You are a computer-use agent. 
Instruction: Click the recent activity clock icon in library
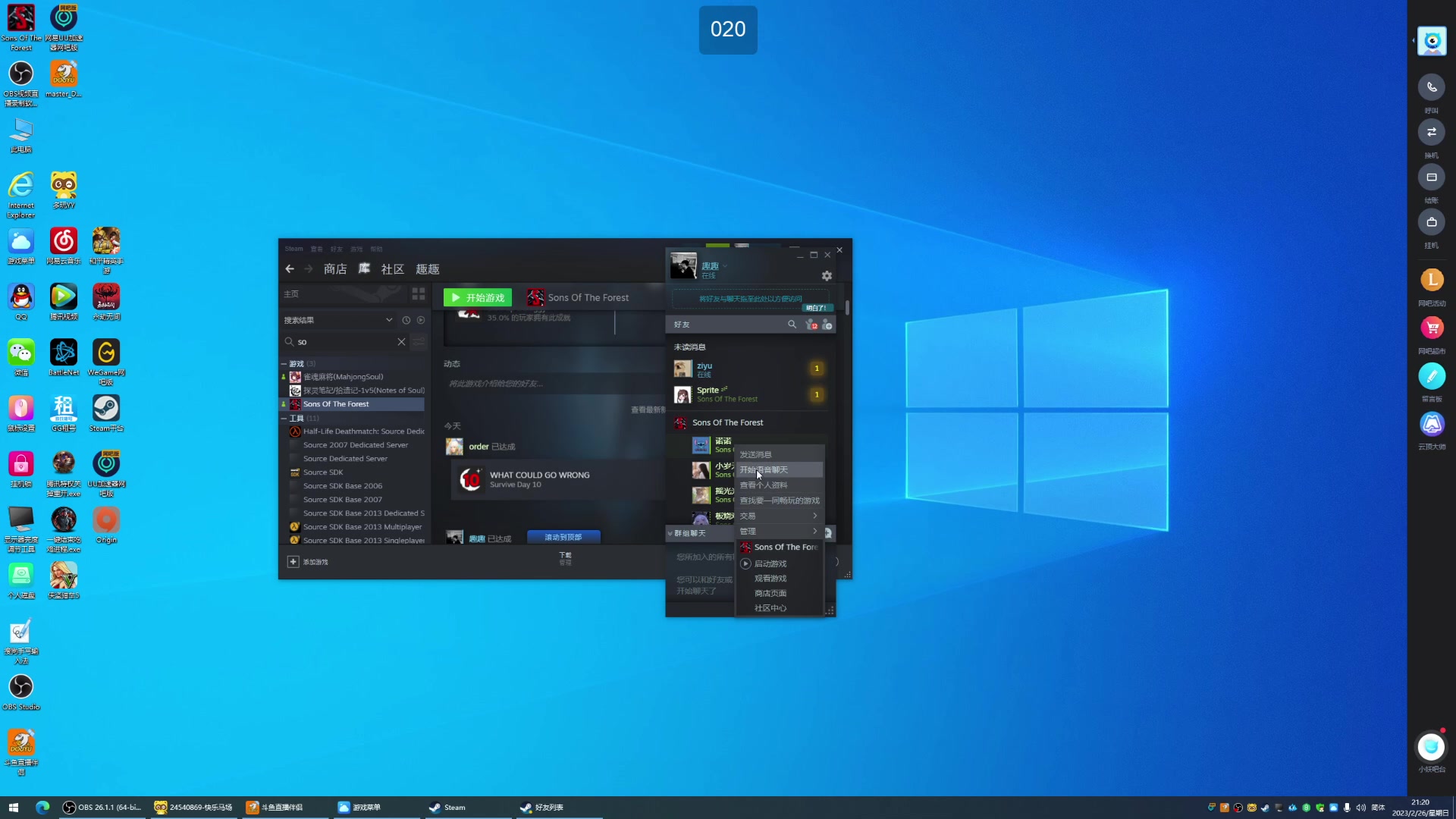pos(406,321)
